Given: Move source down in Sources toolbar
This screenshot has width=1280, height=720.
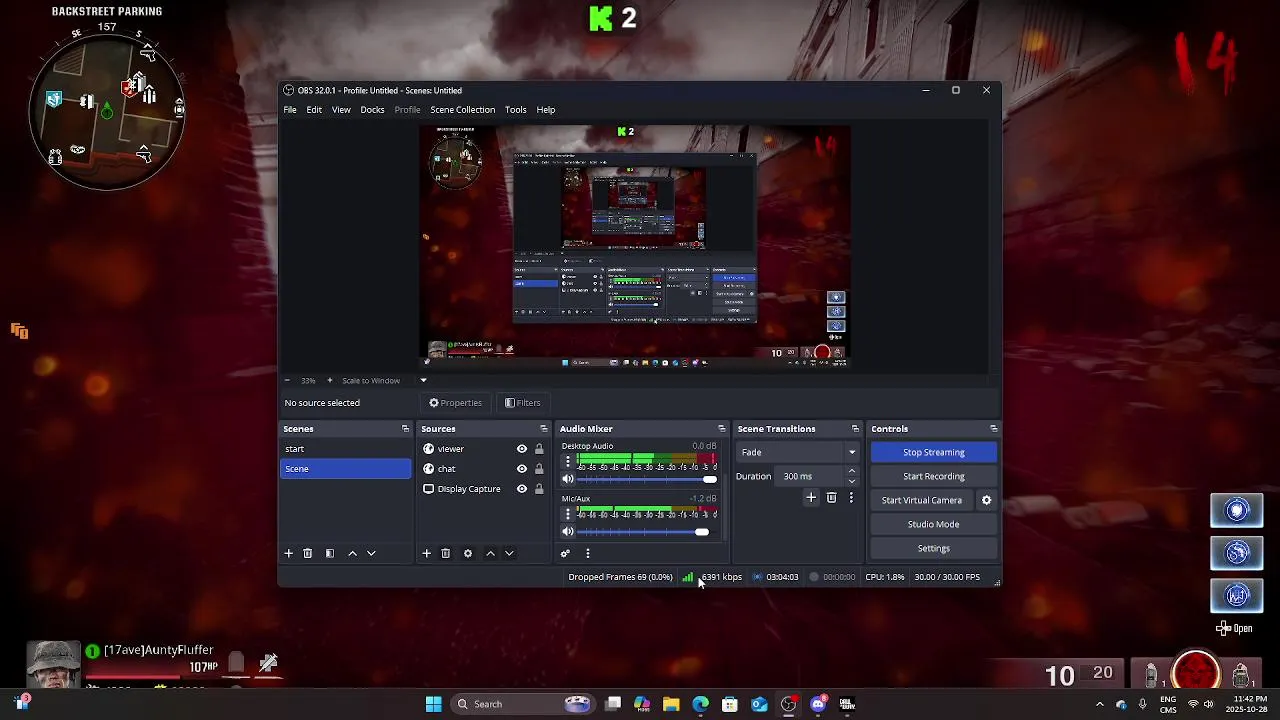Looking at the screenshot, I should point(509,553).
